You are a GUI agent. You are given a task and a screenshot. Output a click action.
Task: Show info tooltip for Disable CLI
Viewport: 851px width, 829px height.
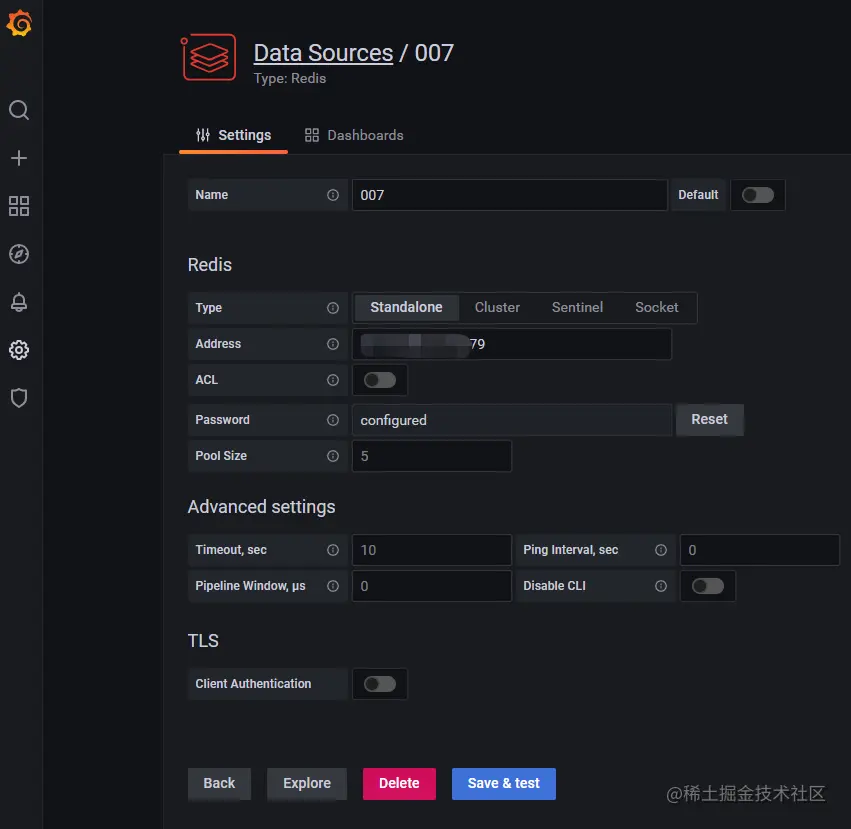coord(661,586)
